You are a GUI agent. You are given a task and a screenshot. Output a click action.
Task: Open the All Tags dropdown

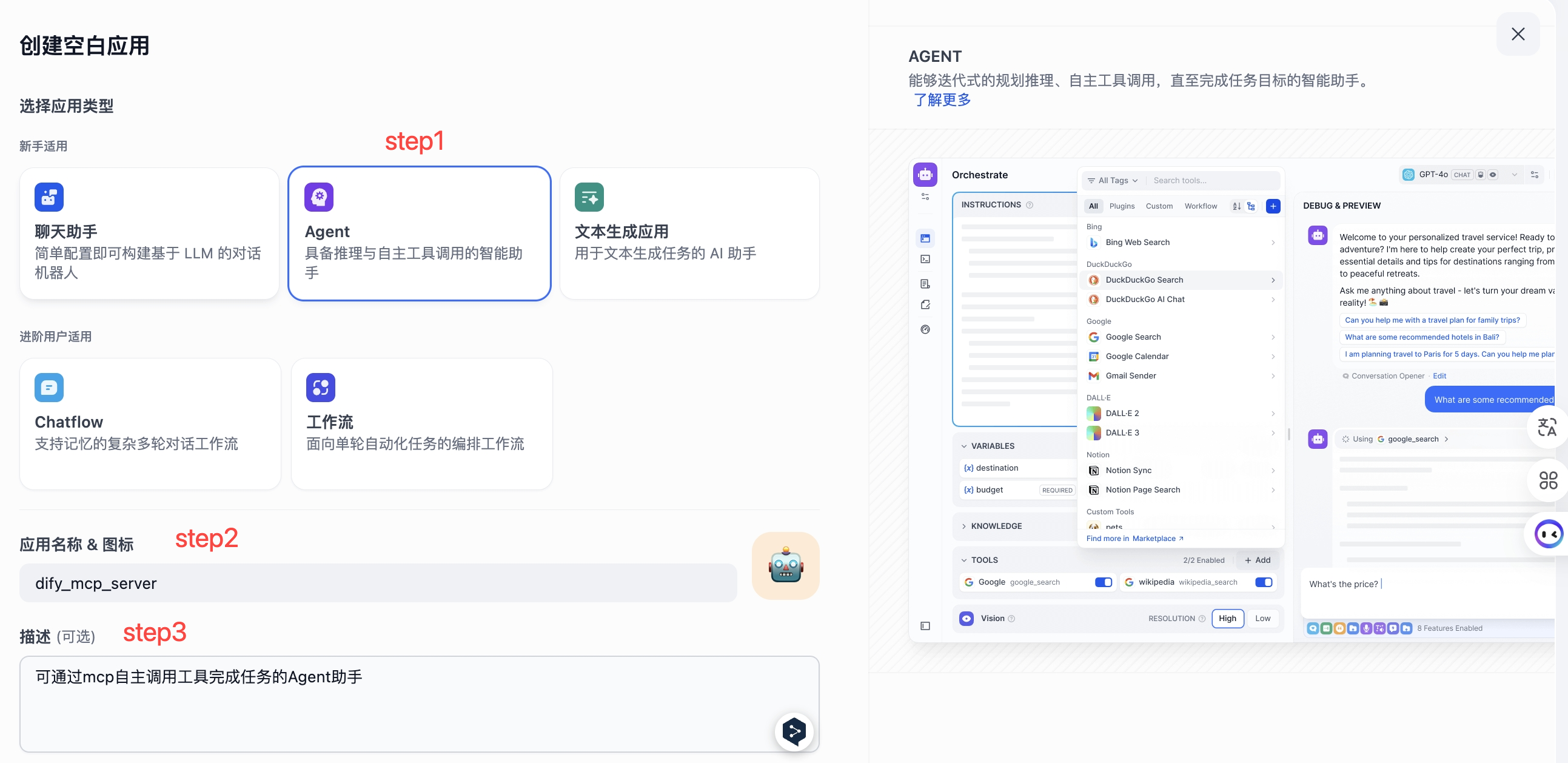pos(1113,180)
